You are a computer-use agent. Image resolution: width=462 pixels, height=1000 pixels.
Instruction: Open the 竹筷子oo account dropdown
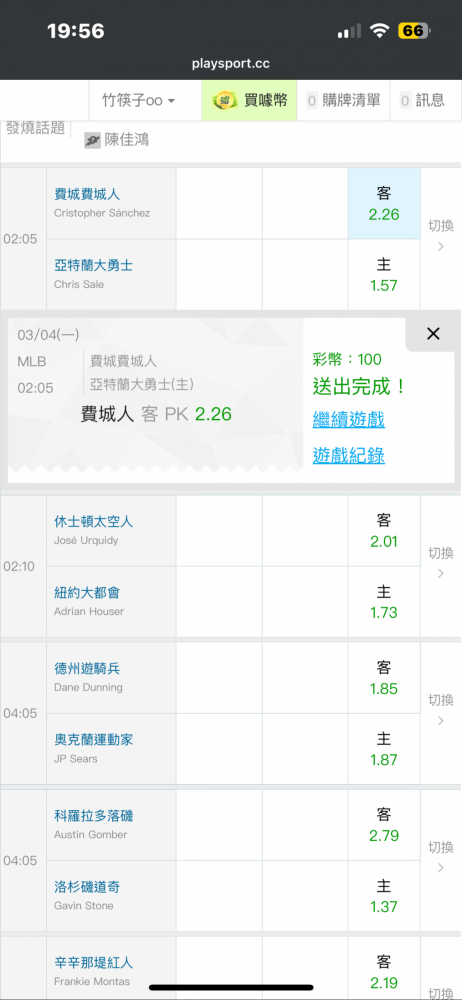138,100
